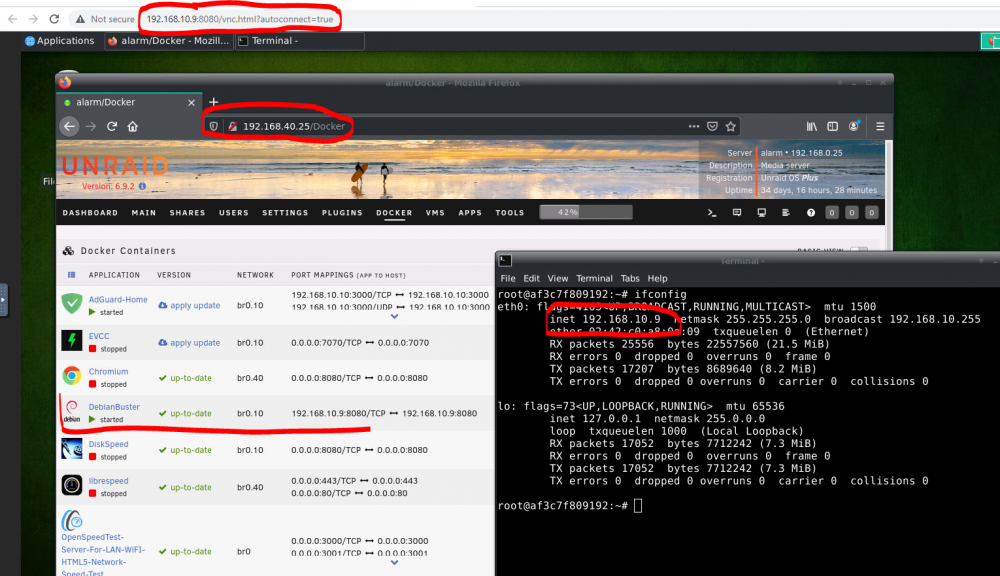Open Firefox hamburger application menu
Screen dimensions: 1000x576
click(x=880, y=126)
